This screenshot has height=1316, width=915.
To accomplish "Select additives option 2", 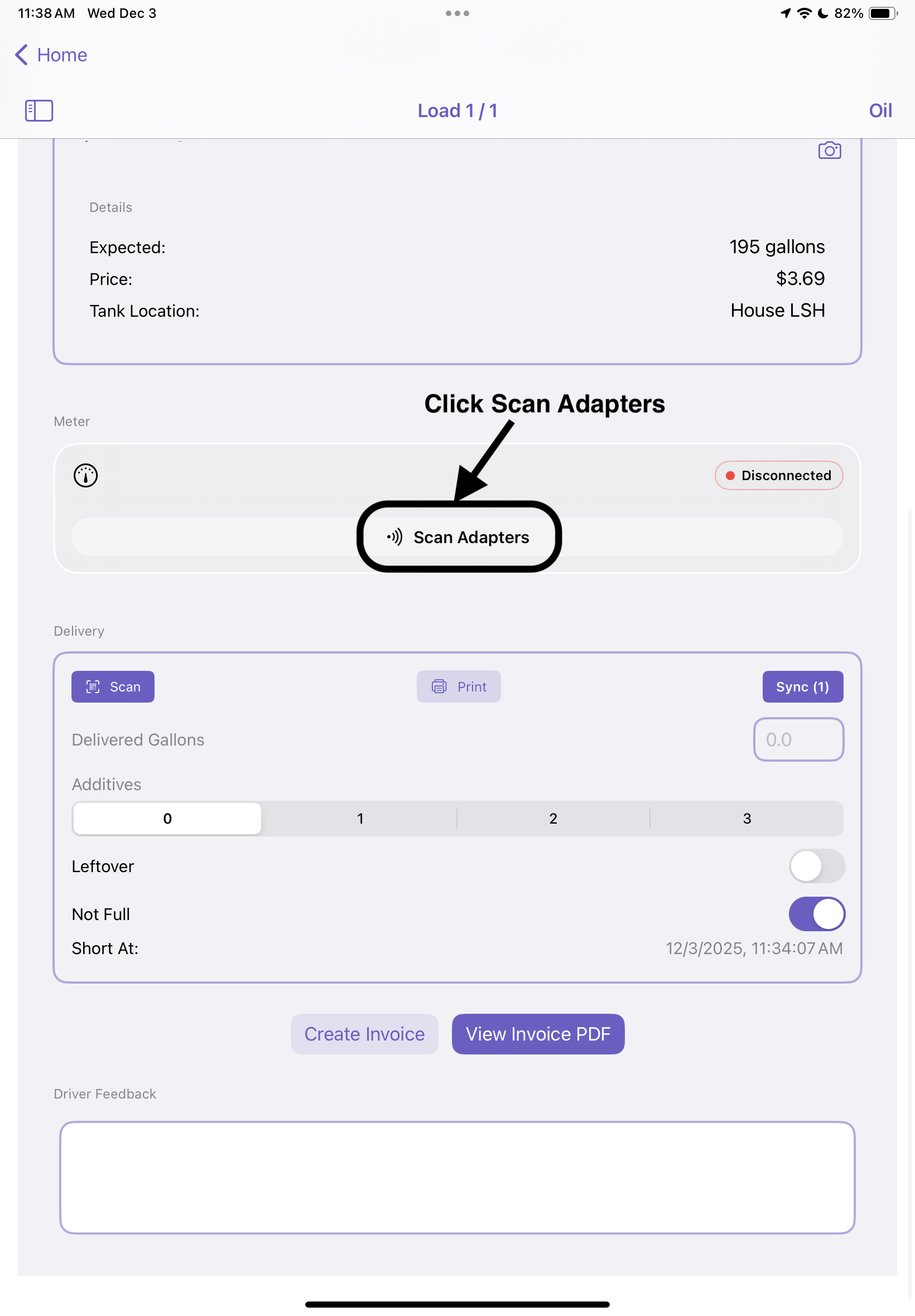I will tap(553, 819).
